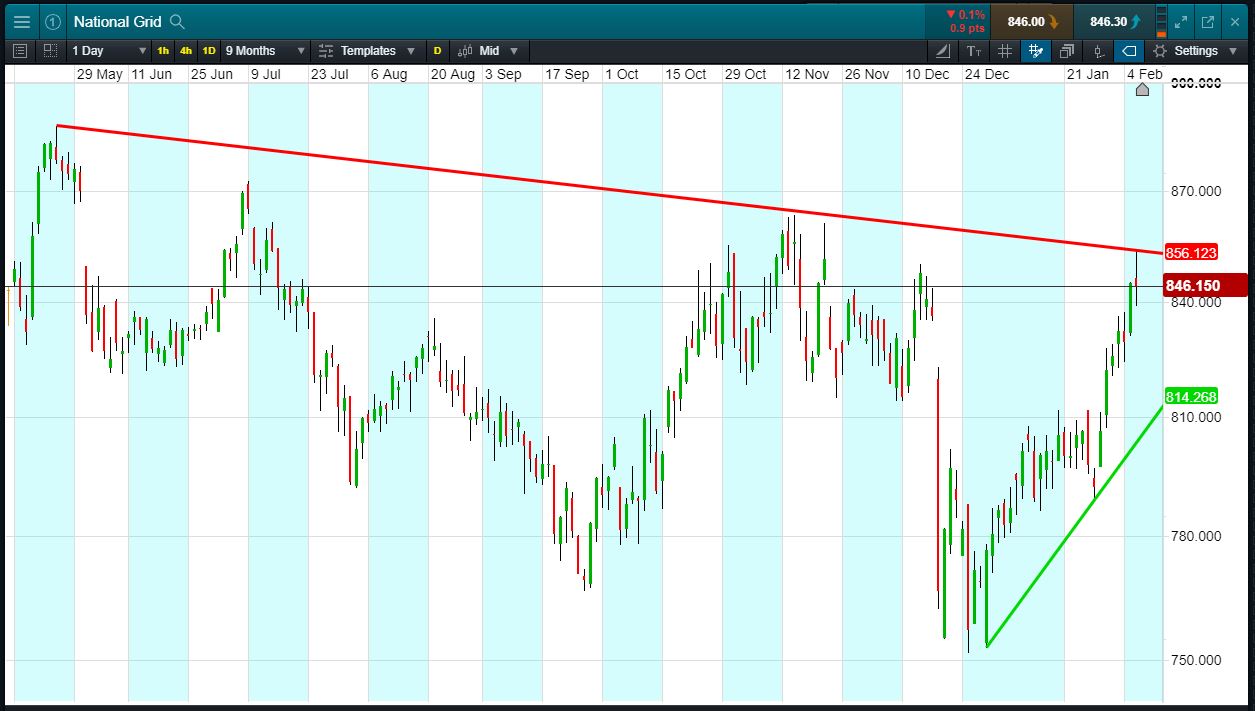
Task: Close the National Grid chart
Action: coord(1235,21)
